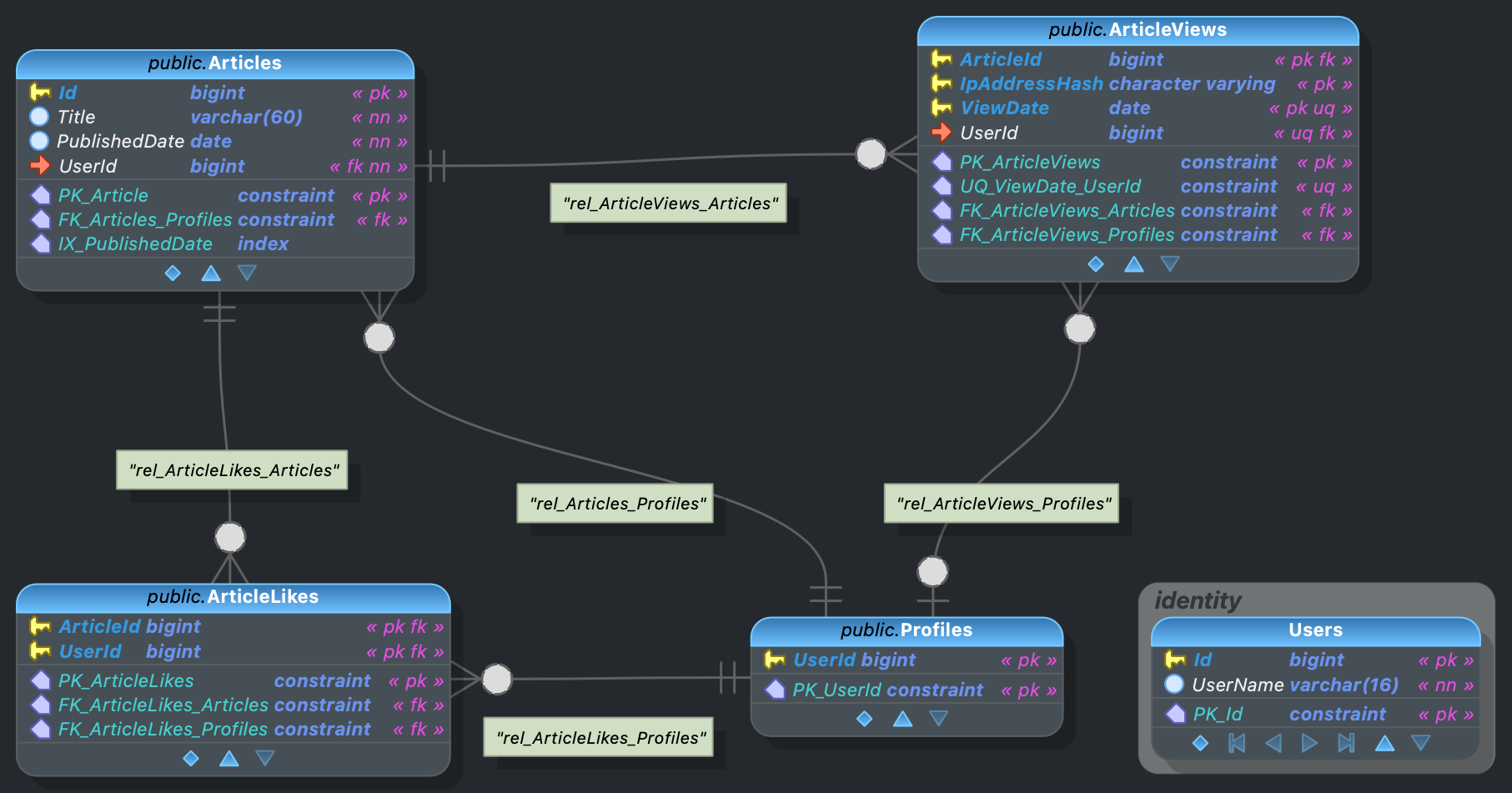Select the 'character varying' type of IpAddressHash
Image resolution: width=1512 pixels, height=793 pixels.
tap(1192, 83)
